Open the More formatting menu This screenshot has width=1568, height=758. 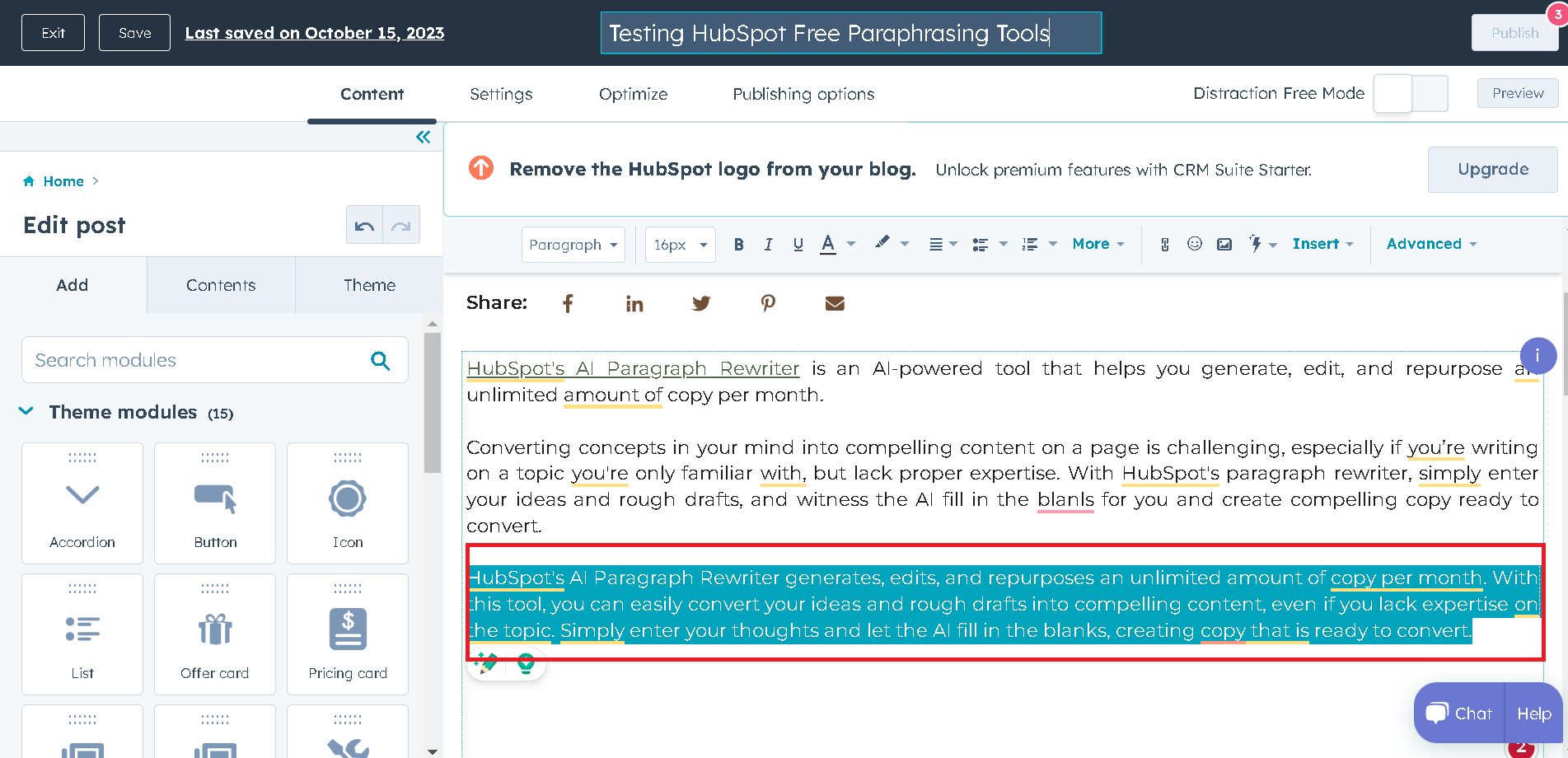(x=1098, y=244)
